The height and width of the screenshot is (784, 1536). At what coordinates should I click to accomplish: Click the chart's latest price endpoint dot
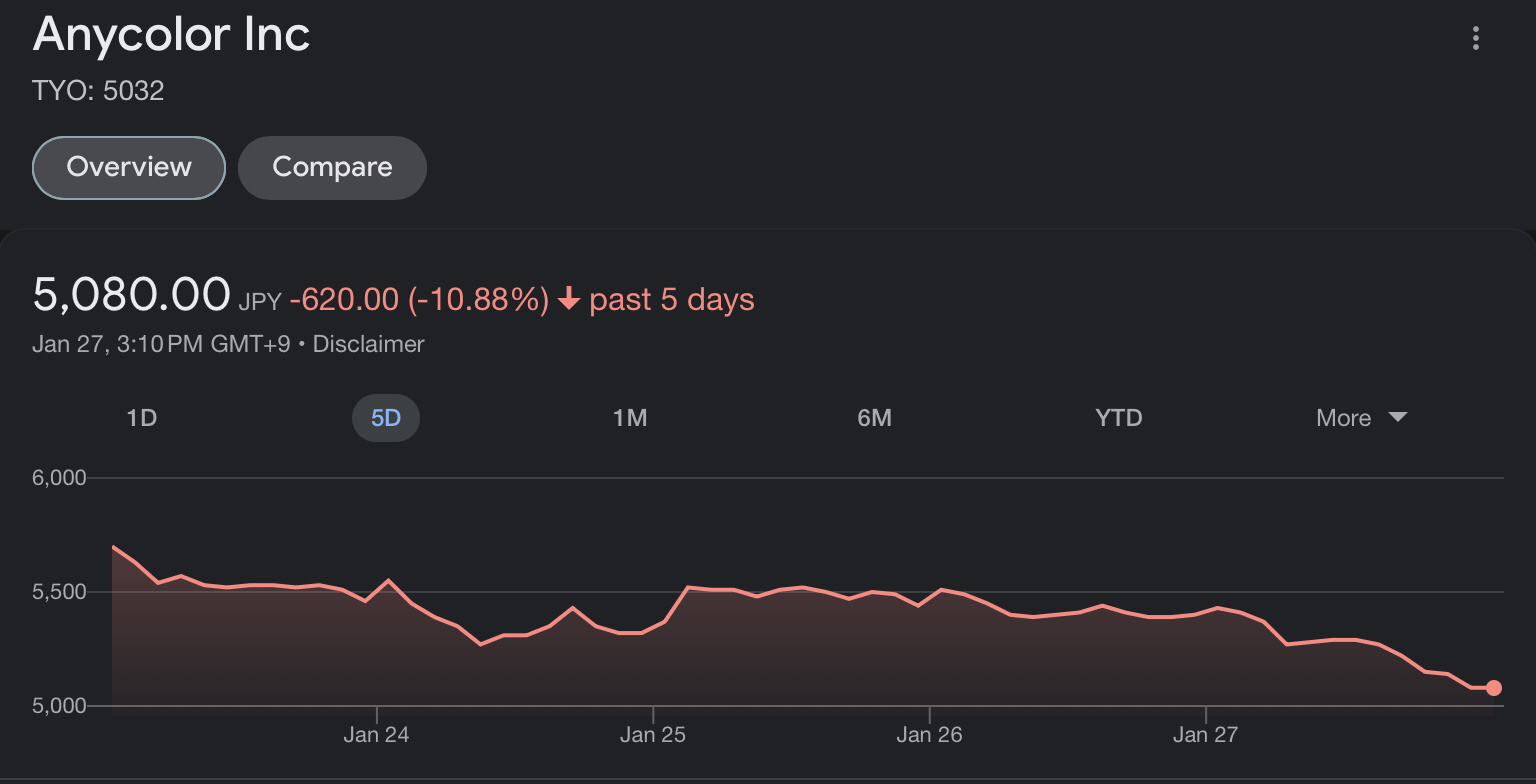tap(1494, 688)
